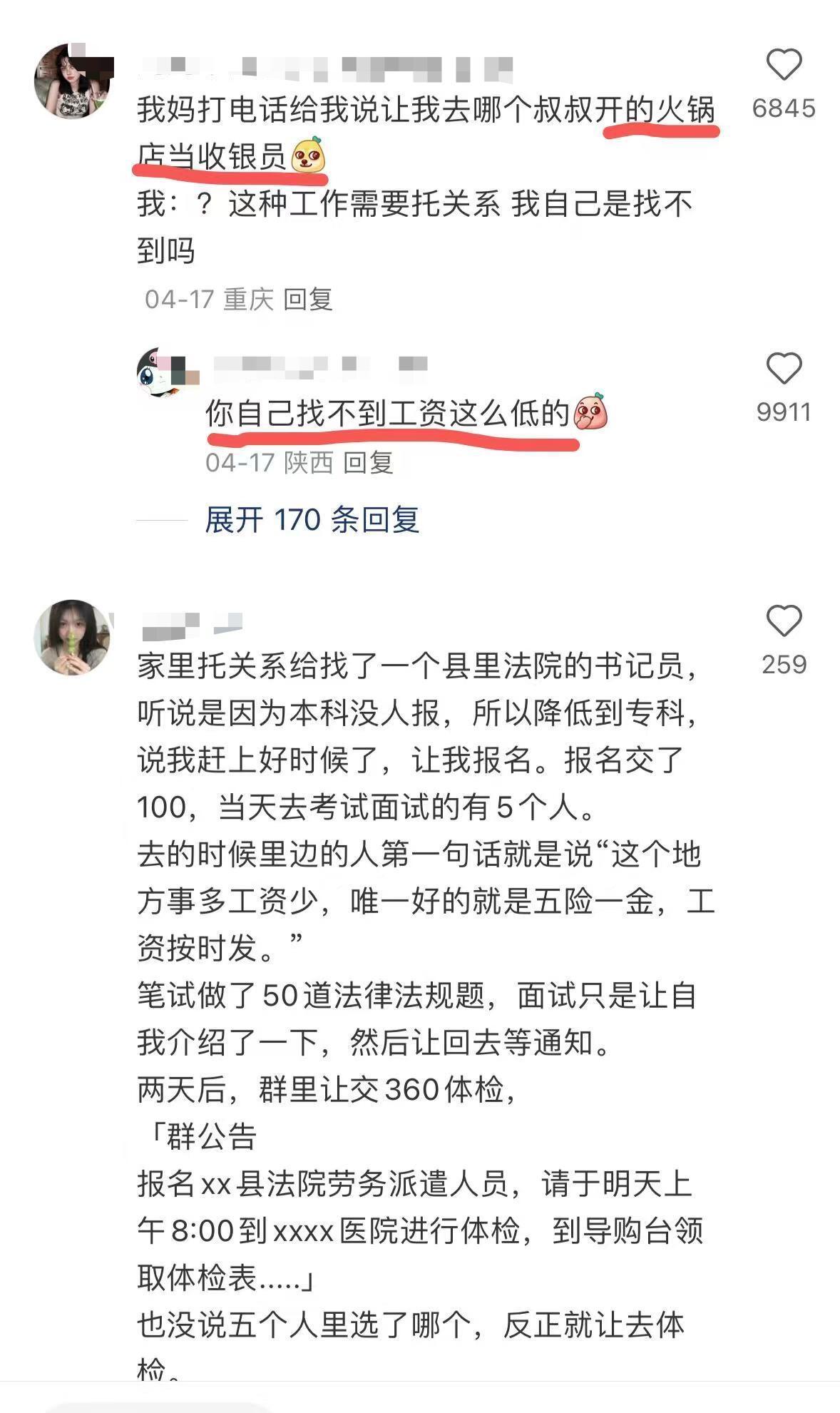Tap the emoji after 收银员 in the first comment

tap(308, 155)
